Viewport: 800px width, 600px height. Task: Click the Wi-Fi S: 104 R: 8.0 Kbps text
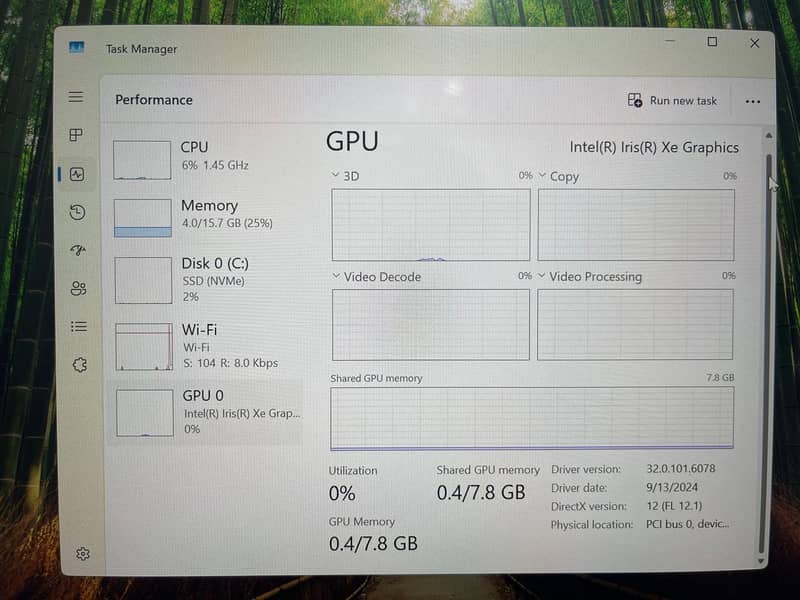(x=231, y=363)
